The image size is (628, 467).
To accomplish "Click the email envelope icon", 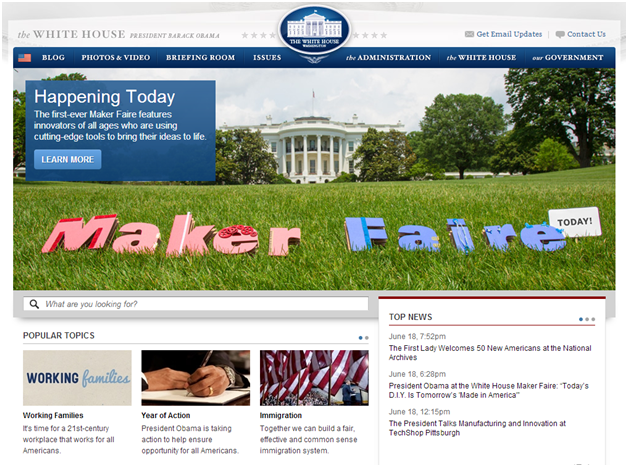I will click(469, 34).
